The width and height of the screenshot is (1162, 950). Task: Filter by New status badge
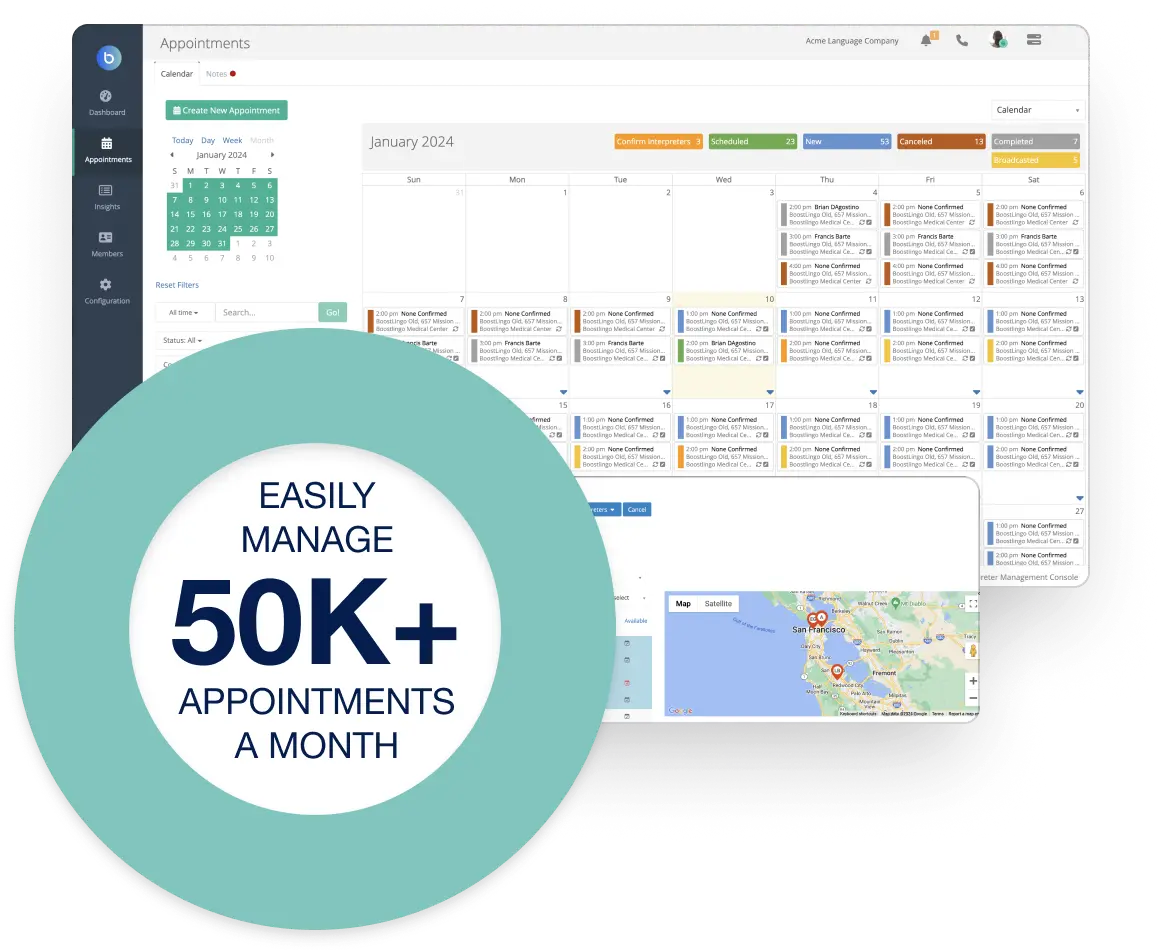[x=846, y=142]
